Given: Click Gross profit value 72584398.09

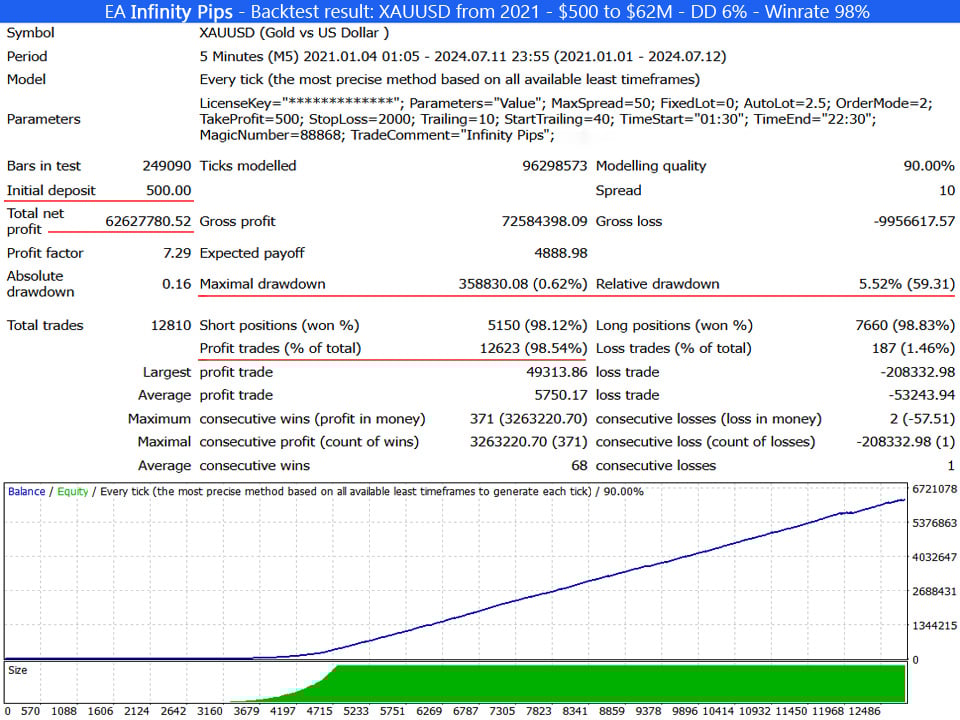Looking at the screenshot, I should coord(544,221).
